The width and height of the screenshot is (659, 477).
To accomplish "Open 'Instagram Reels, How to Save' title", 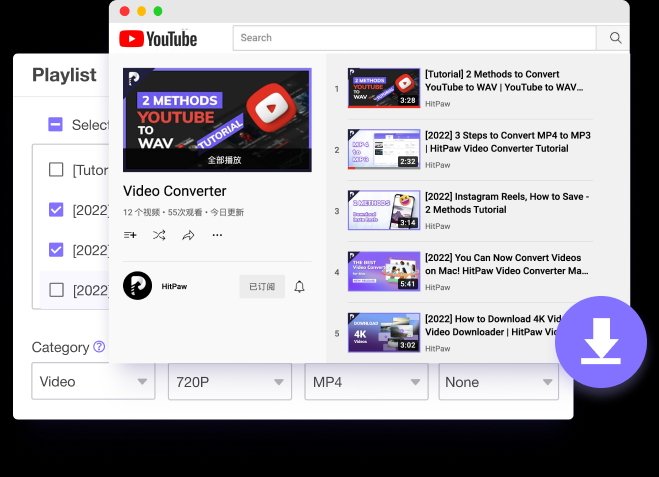I will point(507,203).
